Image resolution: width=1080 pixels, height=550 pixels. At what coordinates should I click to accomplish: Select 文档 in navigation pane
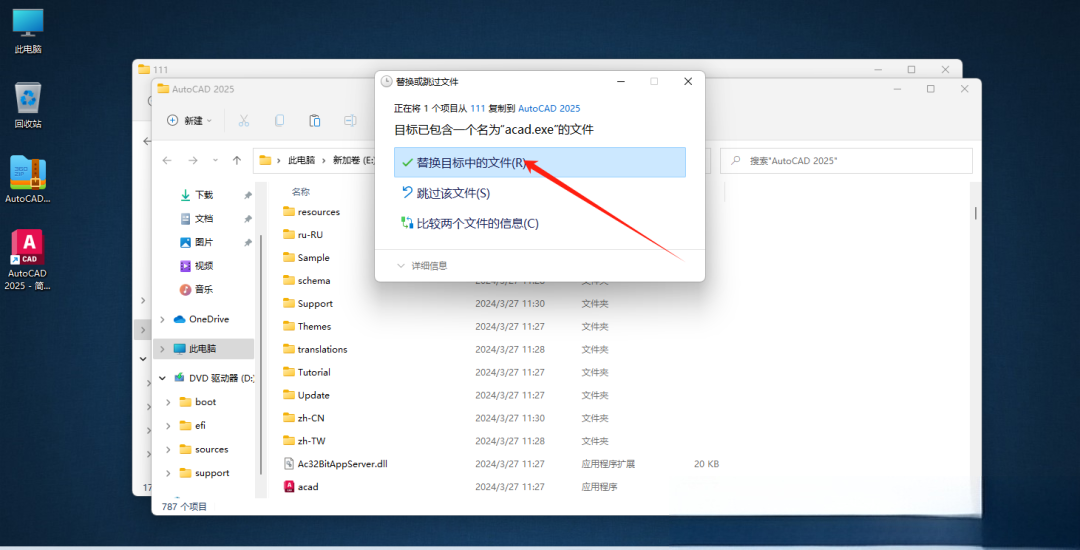pos(205,219)
